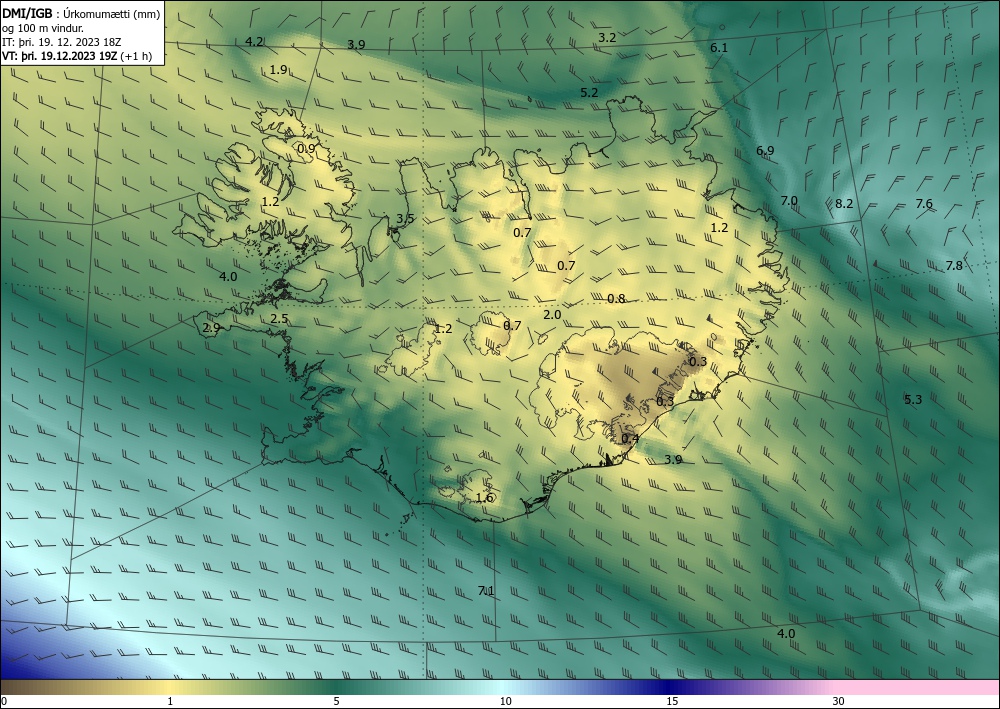Click the 2.0 value label
The height and width of the screenshot is (709, 1000).
click(x=552, y=314)
